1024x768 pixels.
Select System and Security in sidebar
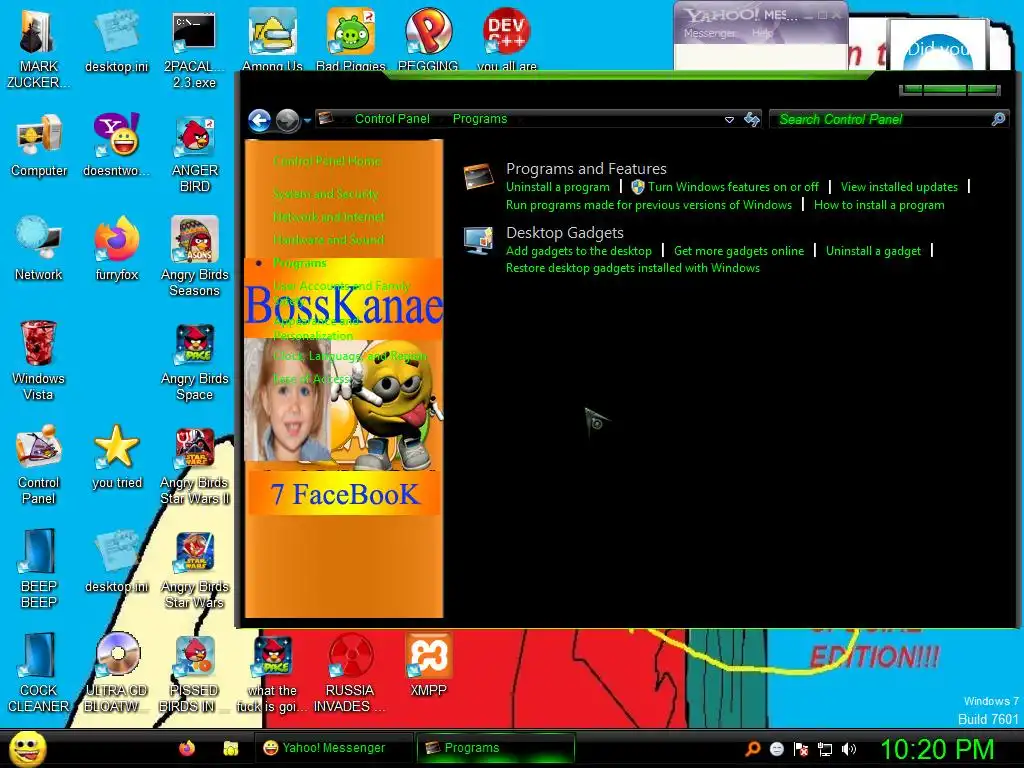[325, 193]
